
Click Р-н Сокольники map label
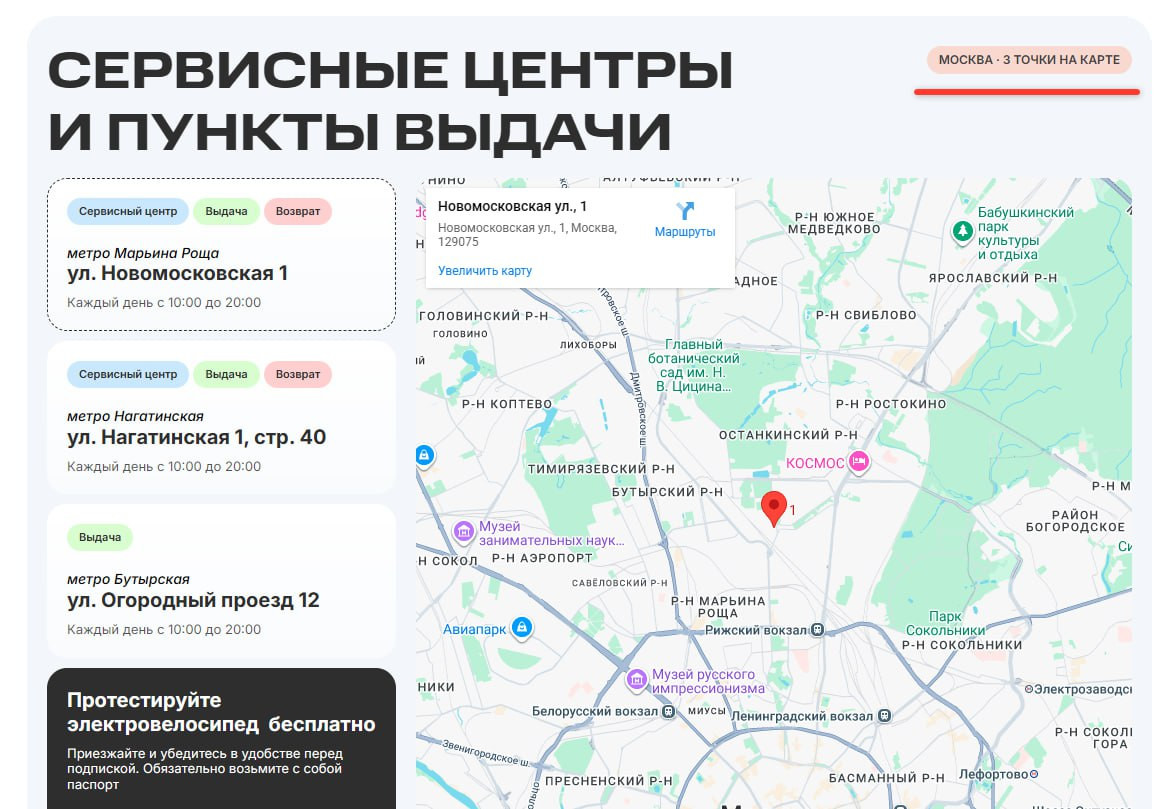[x=962, y=645]
